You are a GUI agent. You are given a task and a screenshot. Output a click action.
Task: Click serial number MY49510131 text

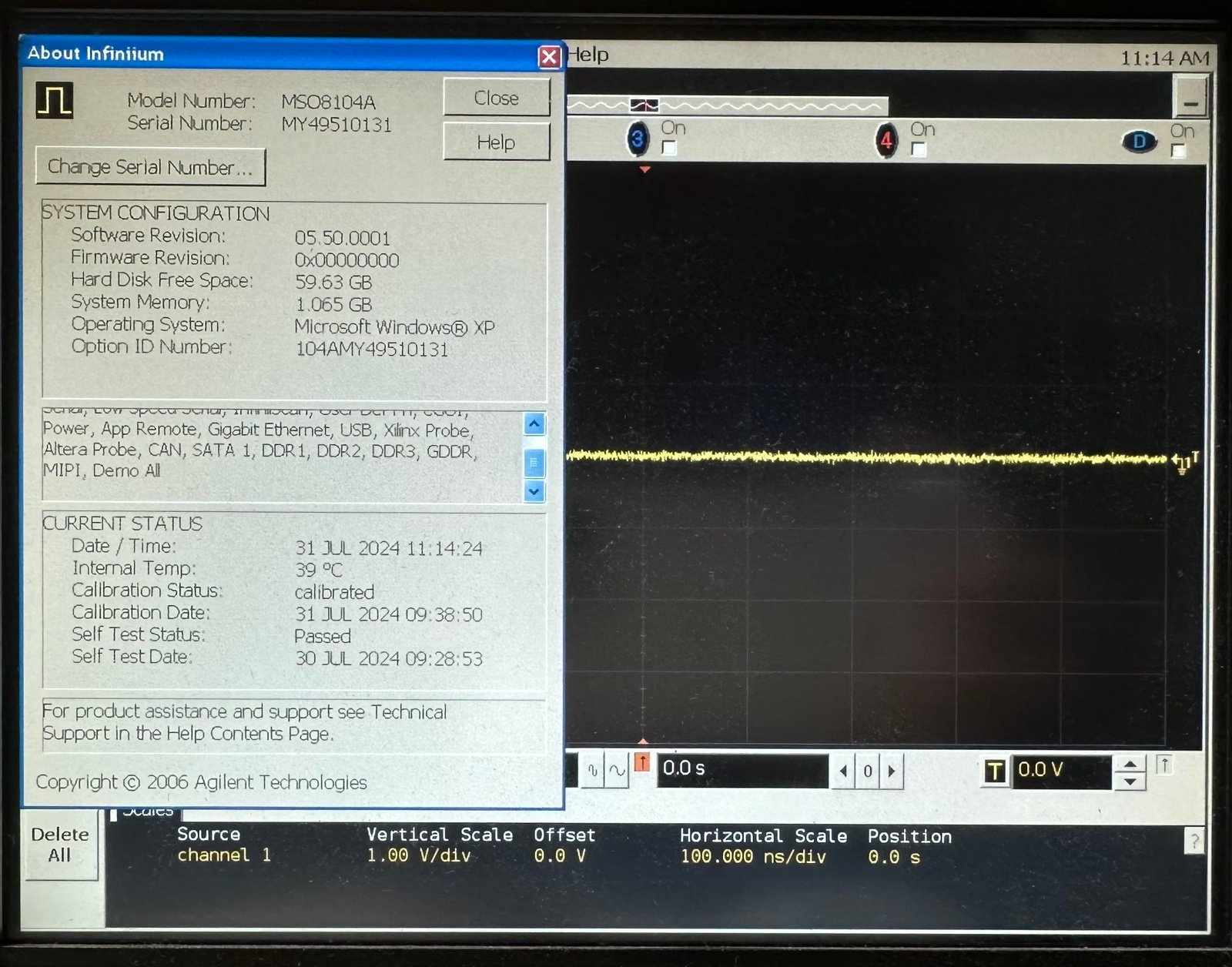(336, 125)
